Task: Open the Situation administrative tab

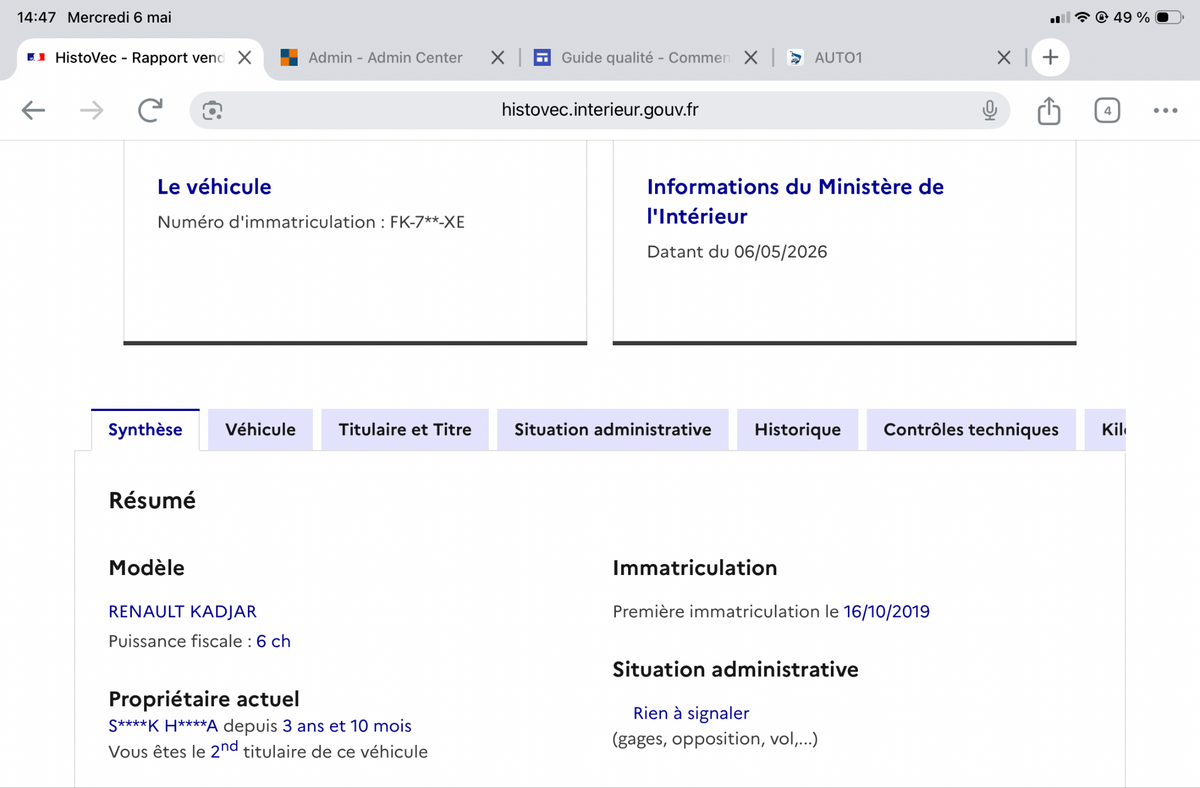Action: pos(613,430)
